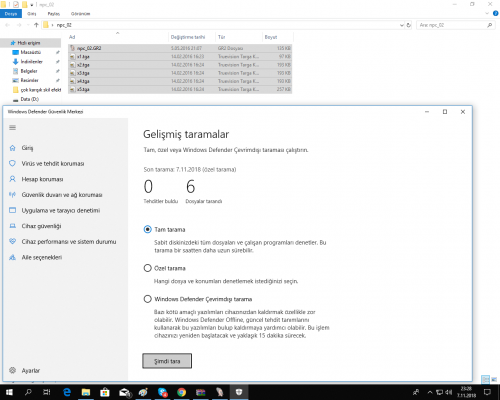
Task: Open the Paylaş ribbon tab
Action: tap(54, 14)
